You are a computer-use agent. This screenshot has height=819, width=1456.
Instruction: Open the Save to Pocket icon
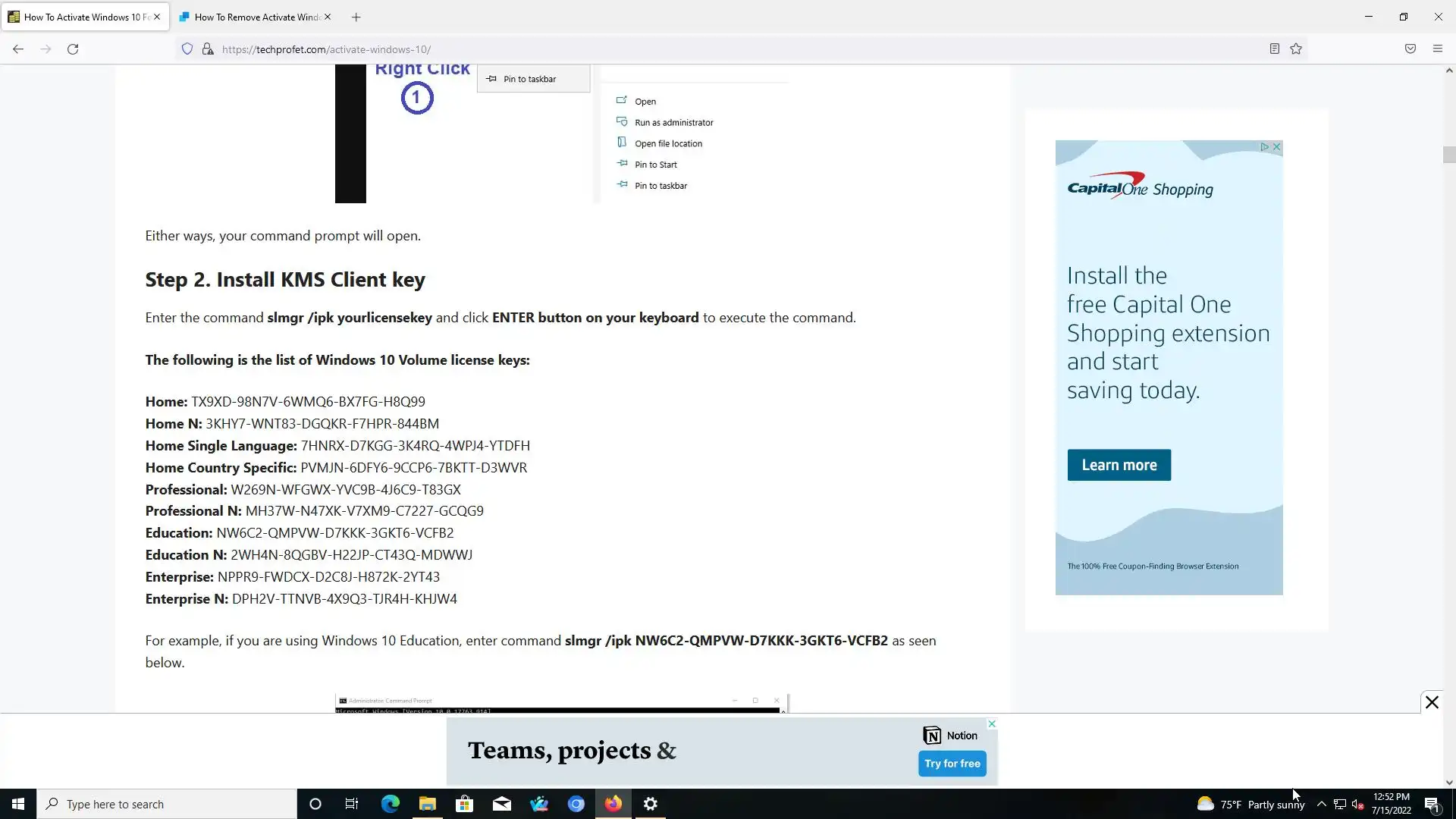coord(1410,49)
